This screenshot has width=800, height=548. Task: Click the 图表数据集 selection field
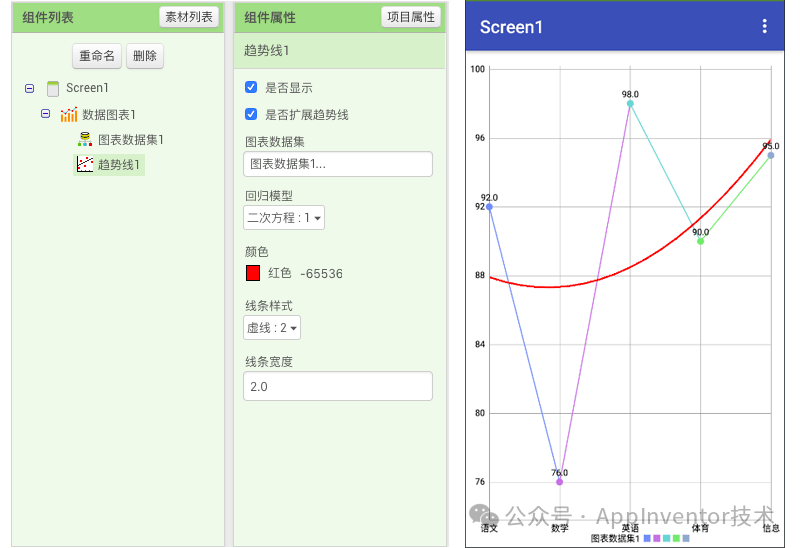tap(338, 164)
